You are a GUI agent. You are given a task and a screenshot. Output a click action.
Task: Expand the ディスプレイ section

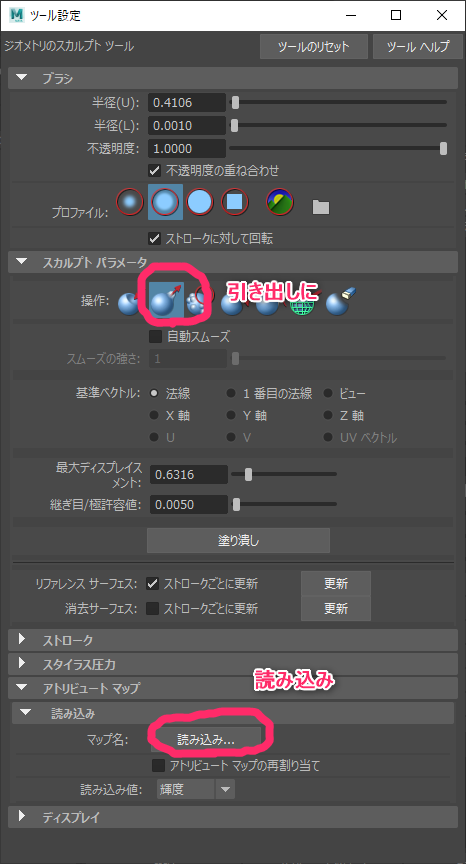22,817
